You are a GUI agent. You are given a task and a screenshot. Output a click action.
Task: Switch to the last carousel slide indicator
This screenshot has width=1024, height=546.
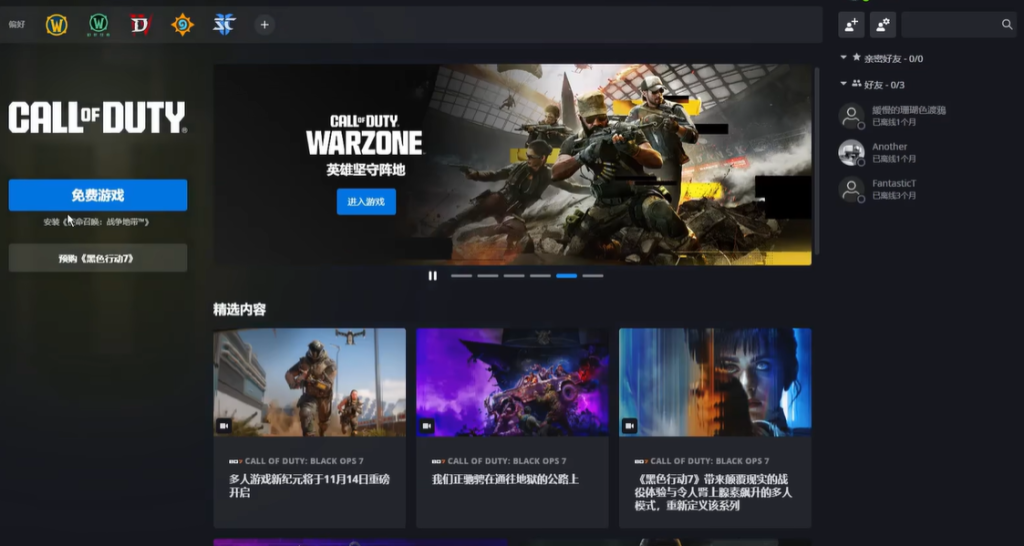pos(592,276)
